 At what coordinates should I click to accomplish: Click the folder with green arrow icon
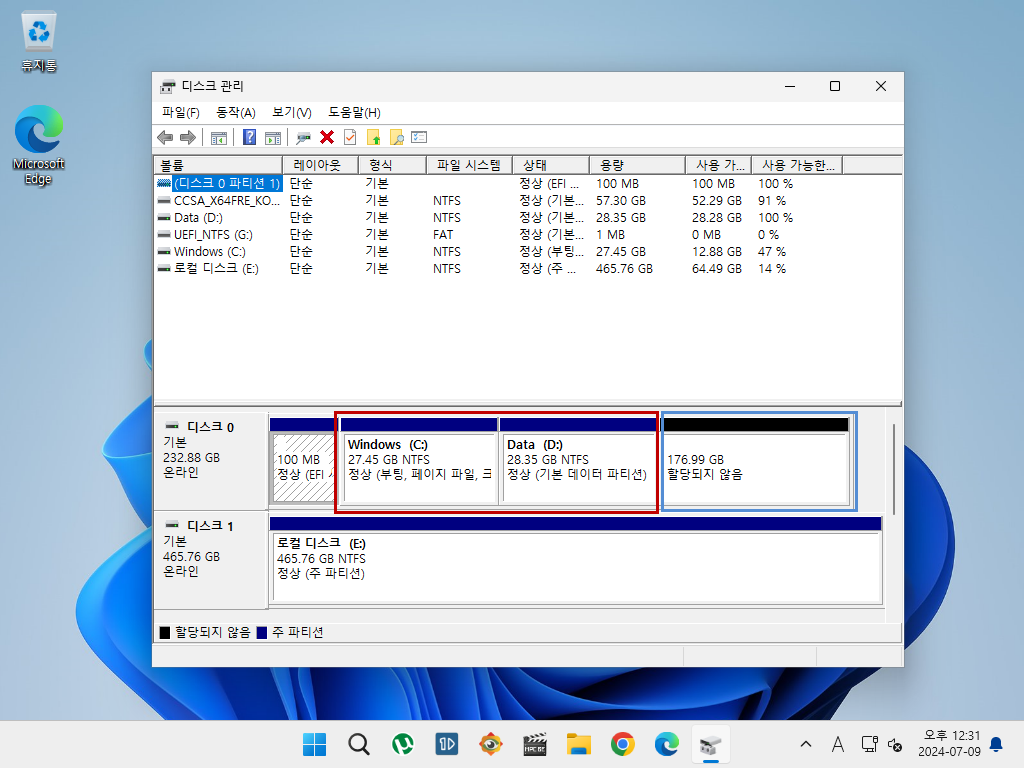coord(374,137)
